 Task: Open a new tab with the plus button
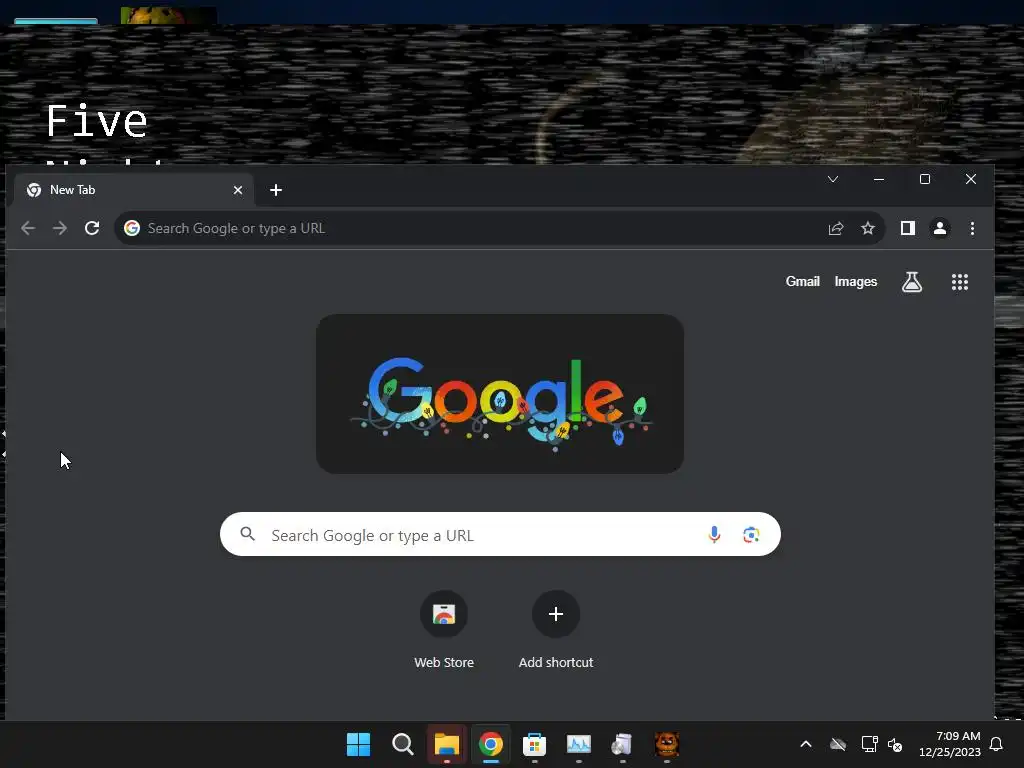[x=276, y=190]
